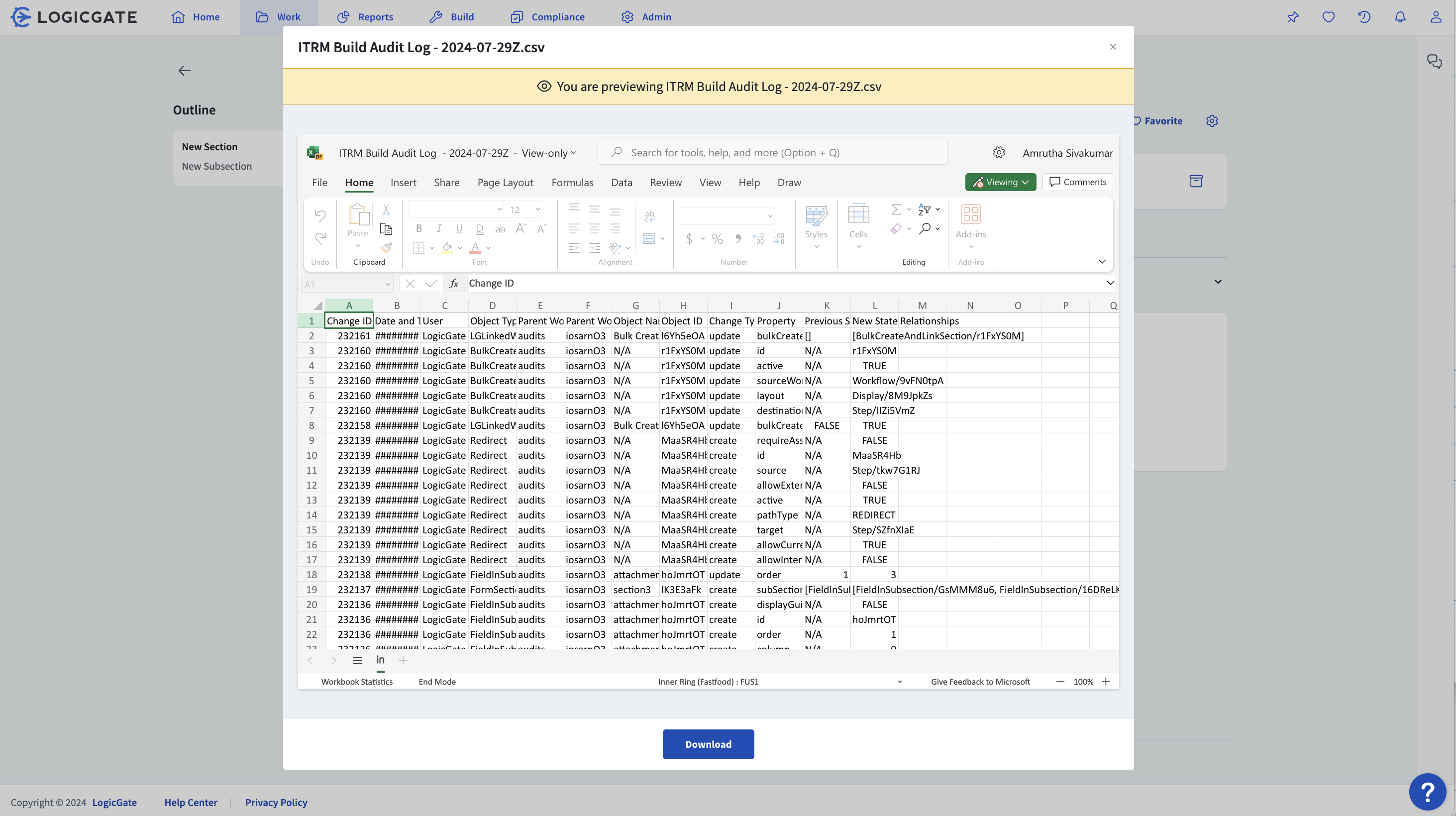The height and width of the screenshot is (816, 1456).
Task: Open the Name Box A1 dropdown
Action: tap(388, 284)
